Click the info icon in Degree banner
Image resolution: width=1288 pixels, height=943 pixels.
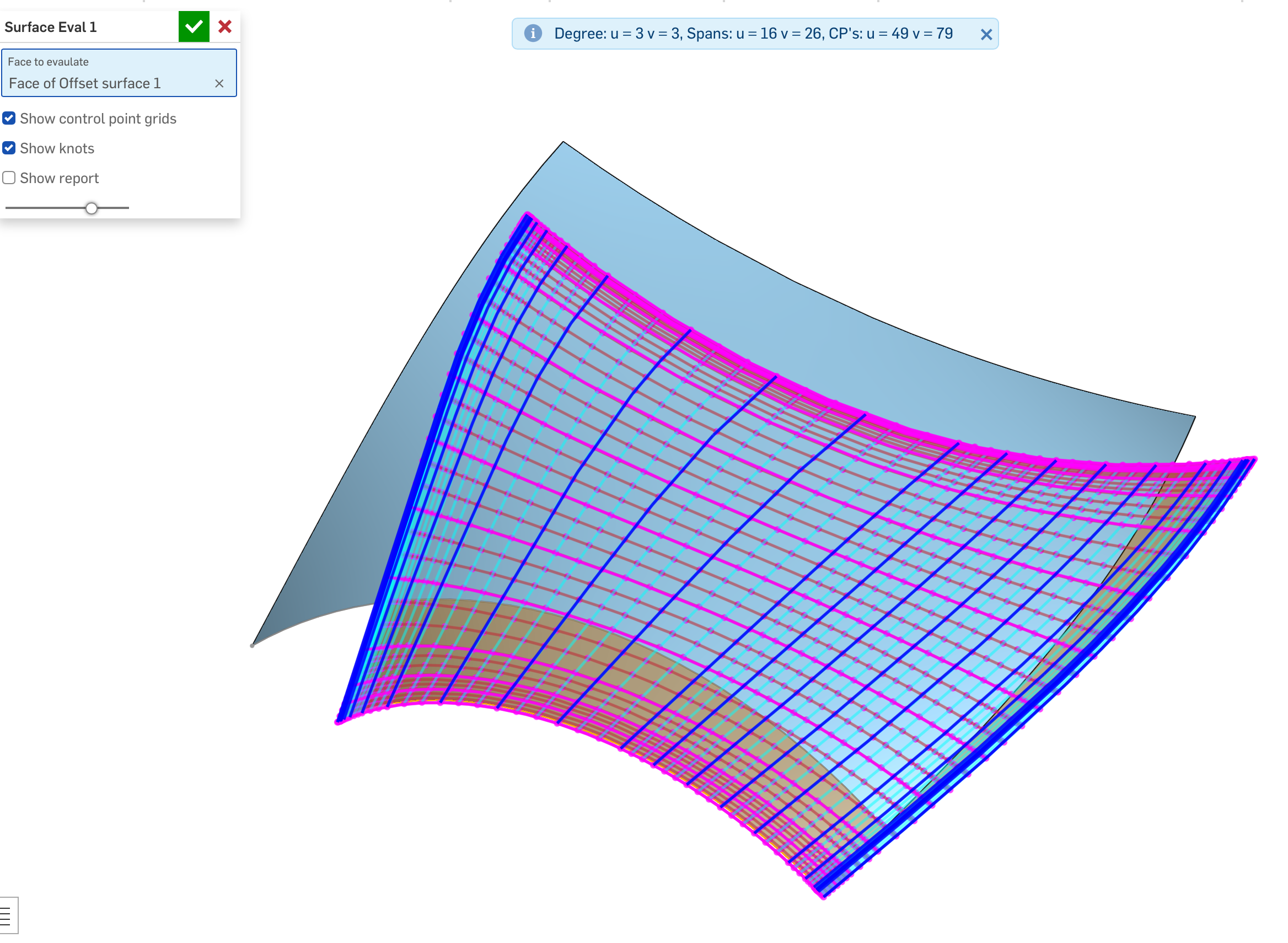click(533, 33)
